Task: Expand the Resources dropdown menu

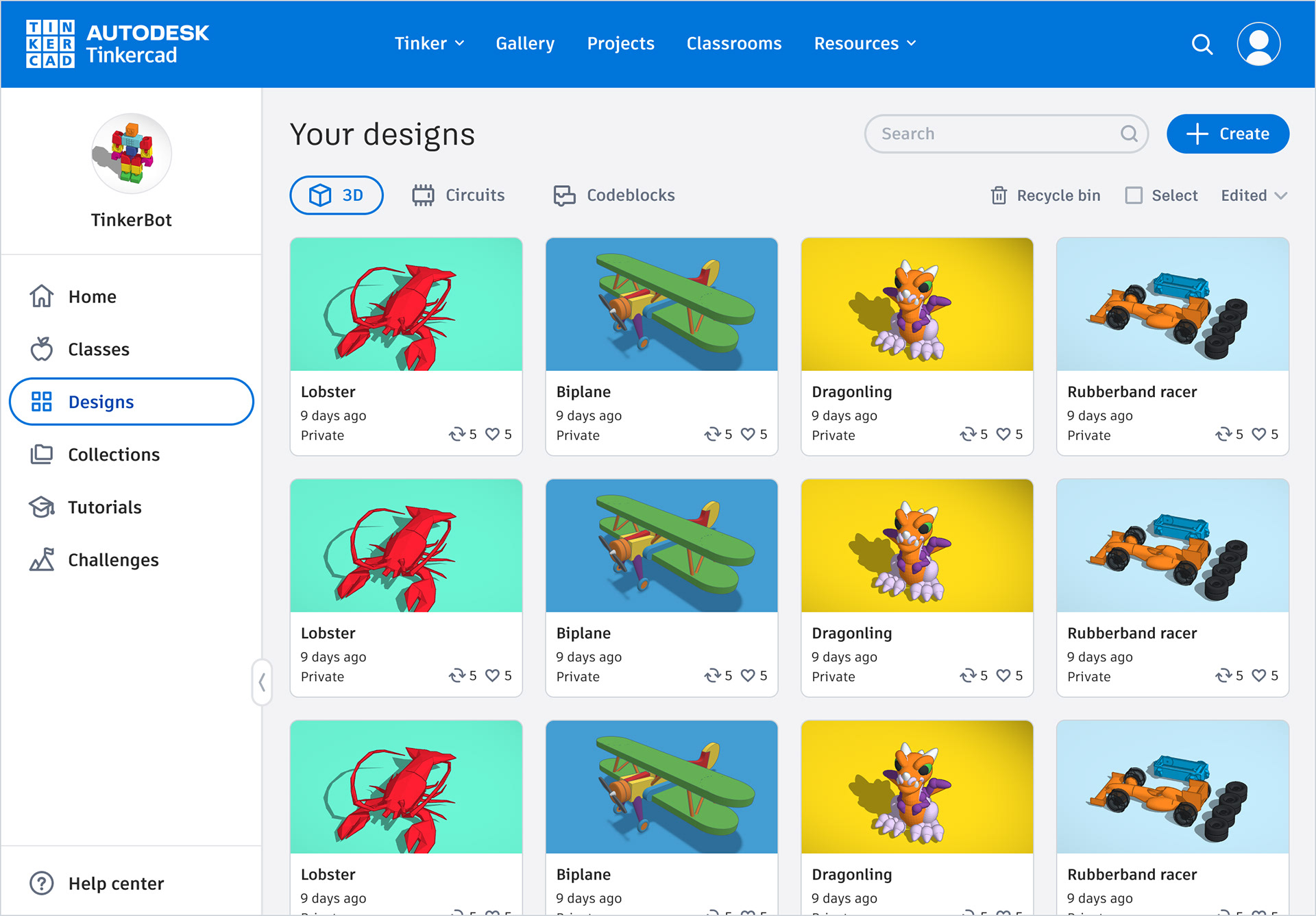Action: [864, 43]
